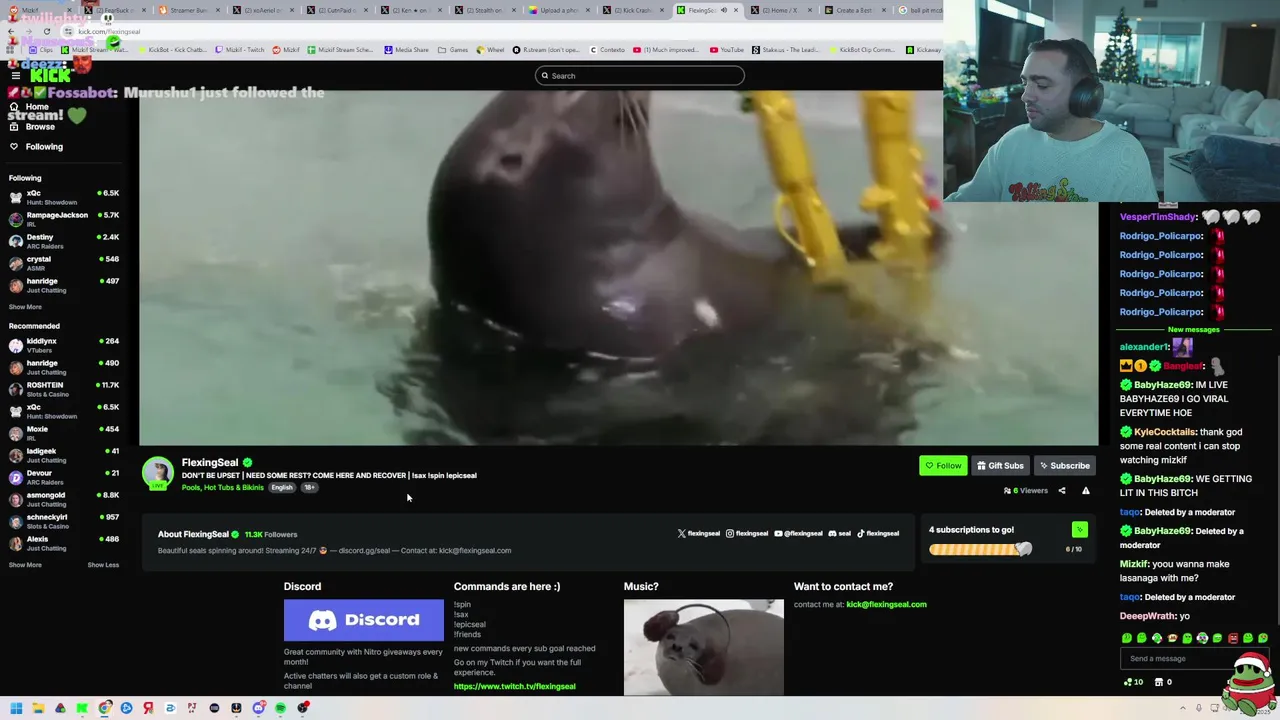Click the green sub goal icon button
The width and height of the screenshot is (1280, 720).
(x=1079, y=530)
